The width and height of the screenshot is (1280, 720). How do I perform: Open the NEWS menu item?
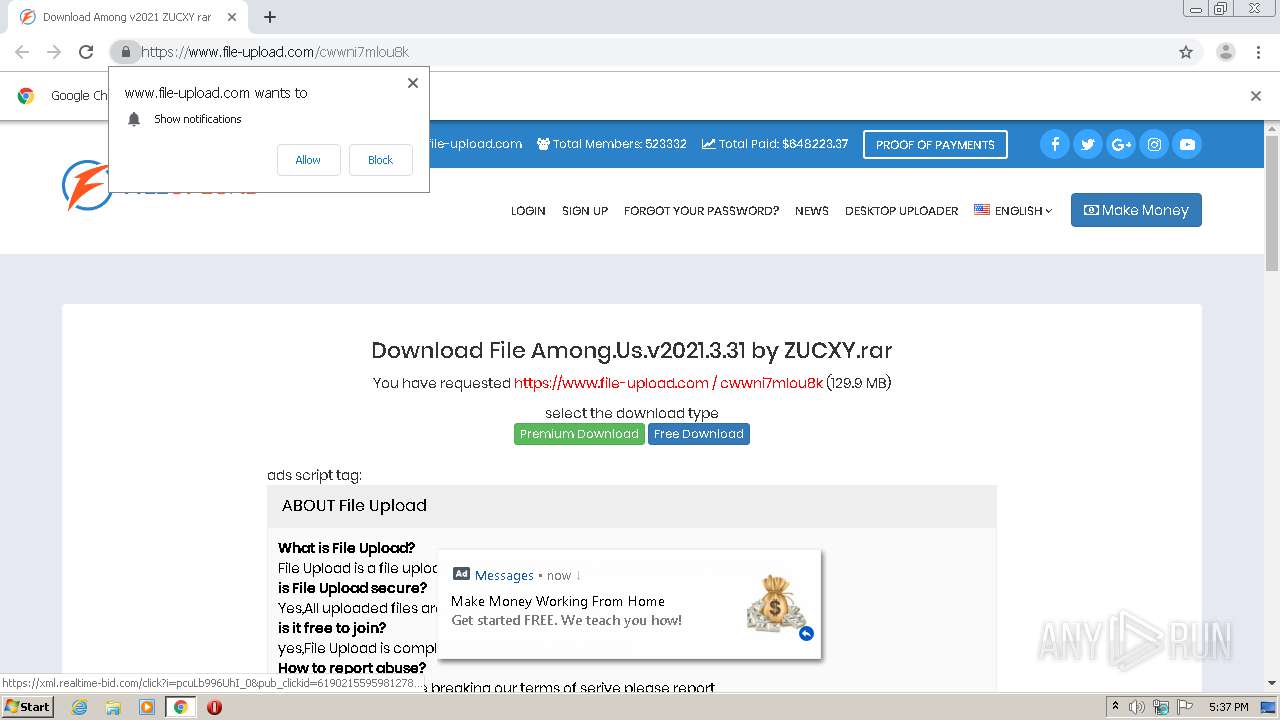tap(812, 211)
